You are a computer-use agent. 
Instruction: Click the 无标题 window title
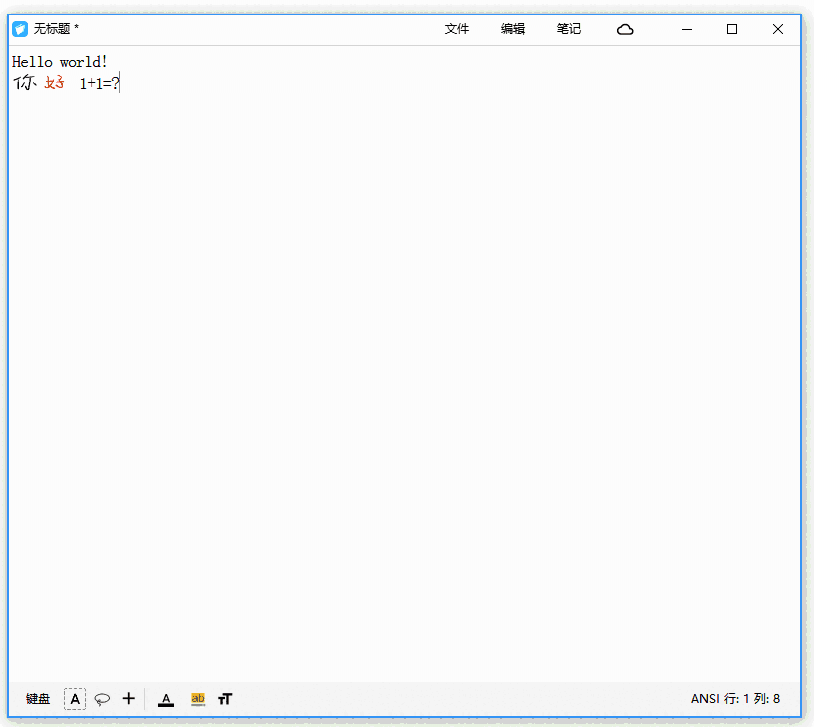(x=52, y=29)
